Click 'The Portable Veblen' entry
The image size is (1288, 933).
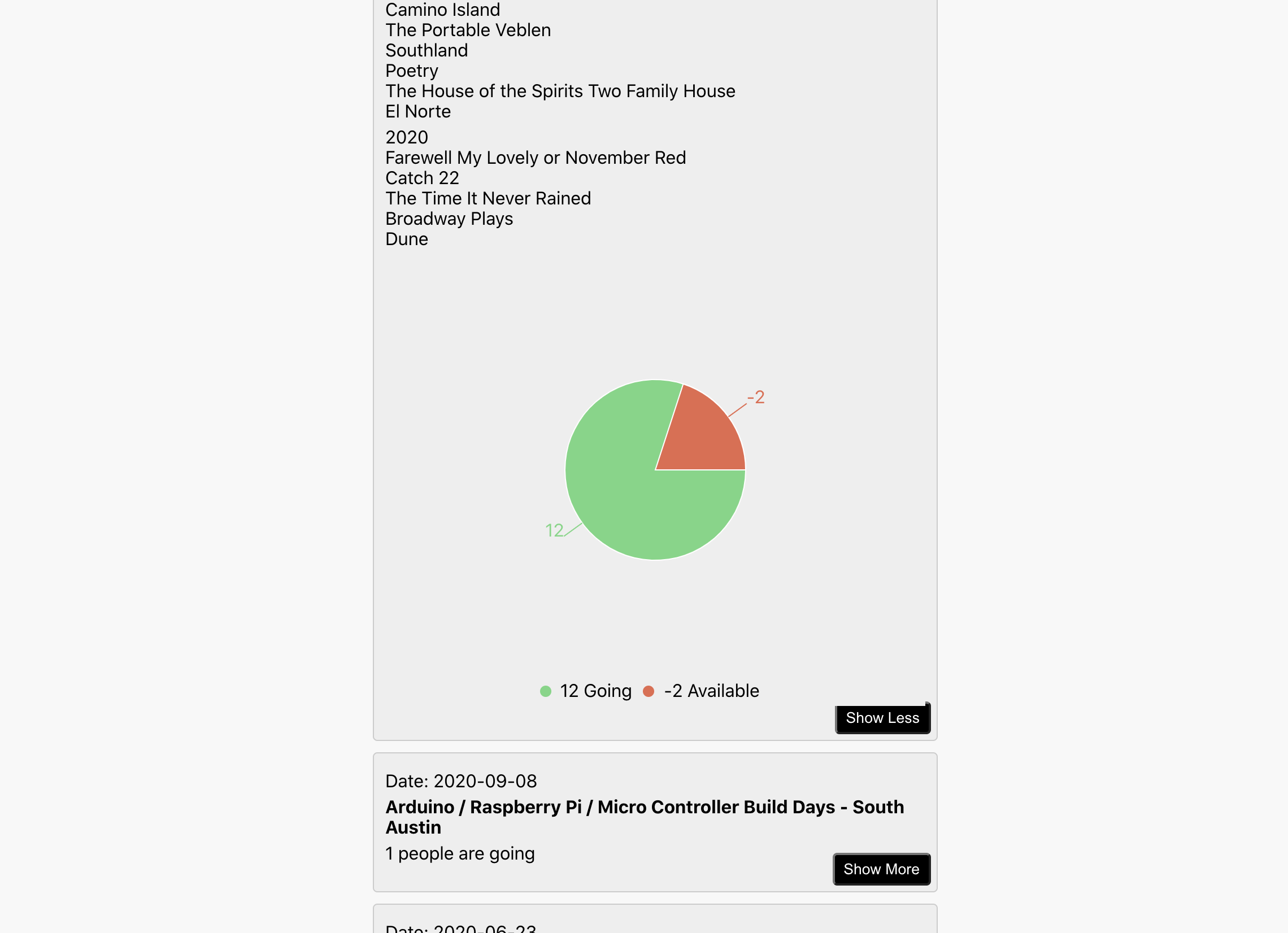pos(468,30)
